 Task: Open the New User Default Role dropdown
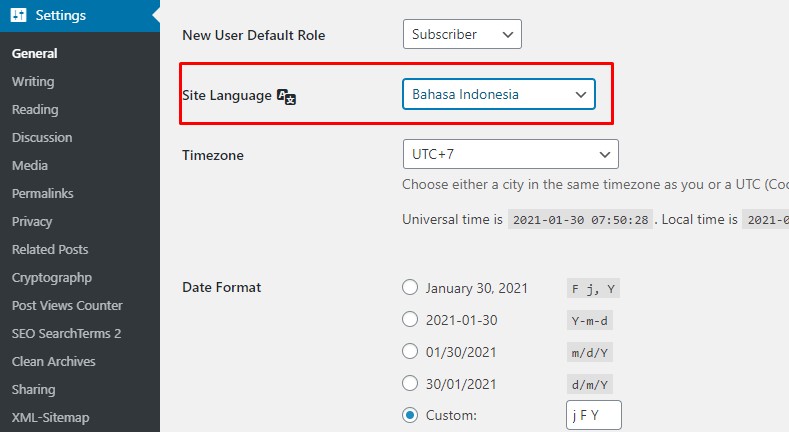pyautogui.click(x=462, y=34)
